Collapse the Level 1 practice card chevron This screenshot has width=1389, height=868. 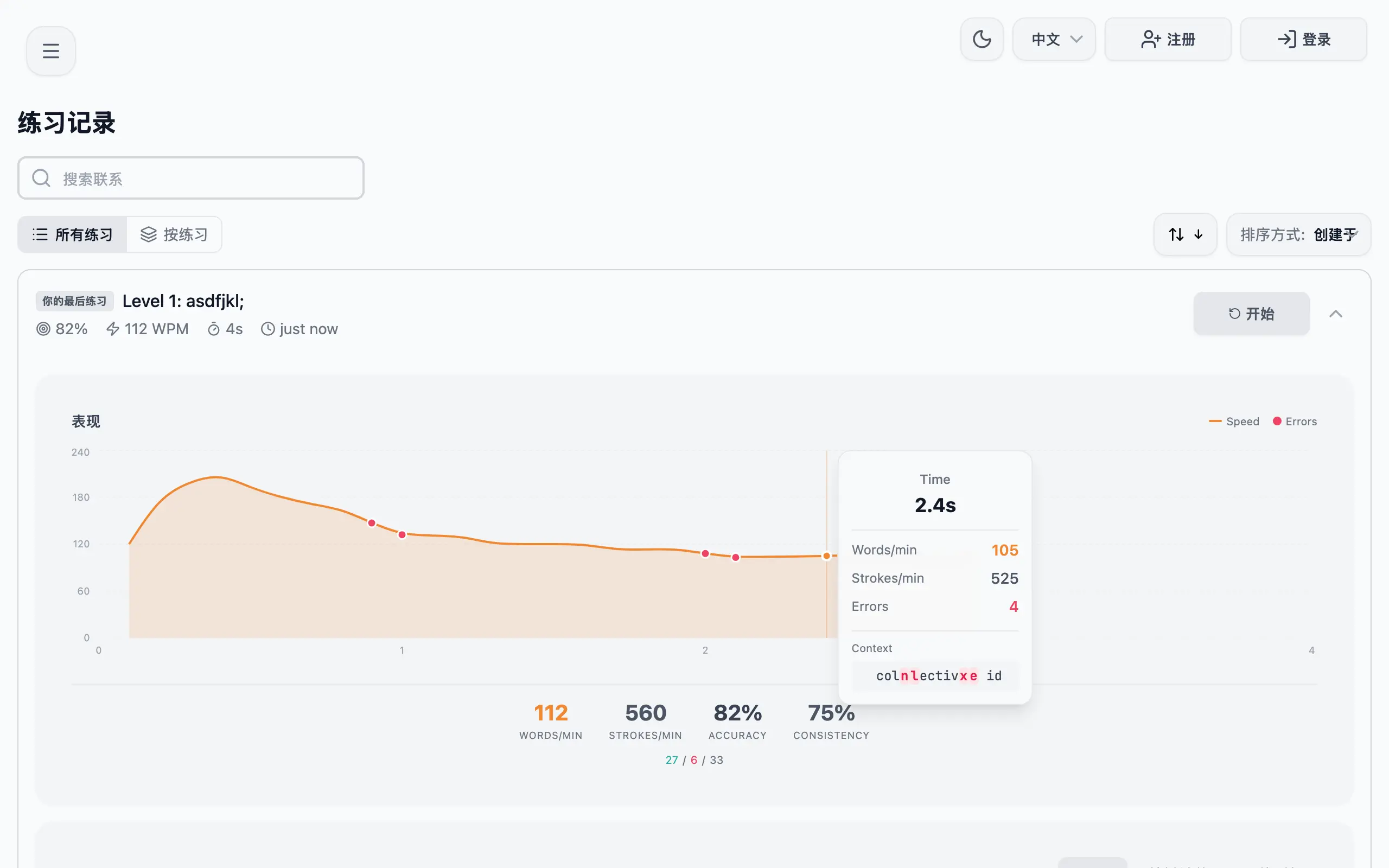1337,314
